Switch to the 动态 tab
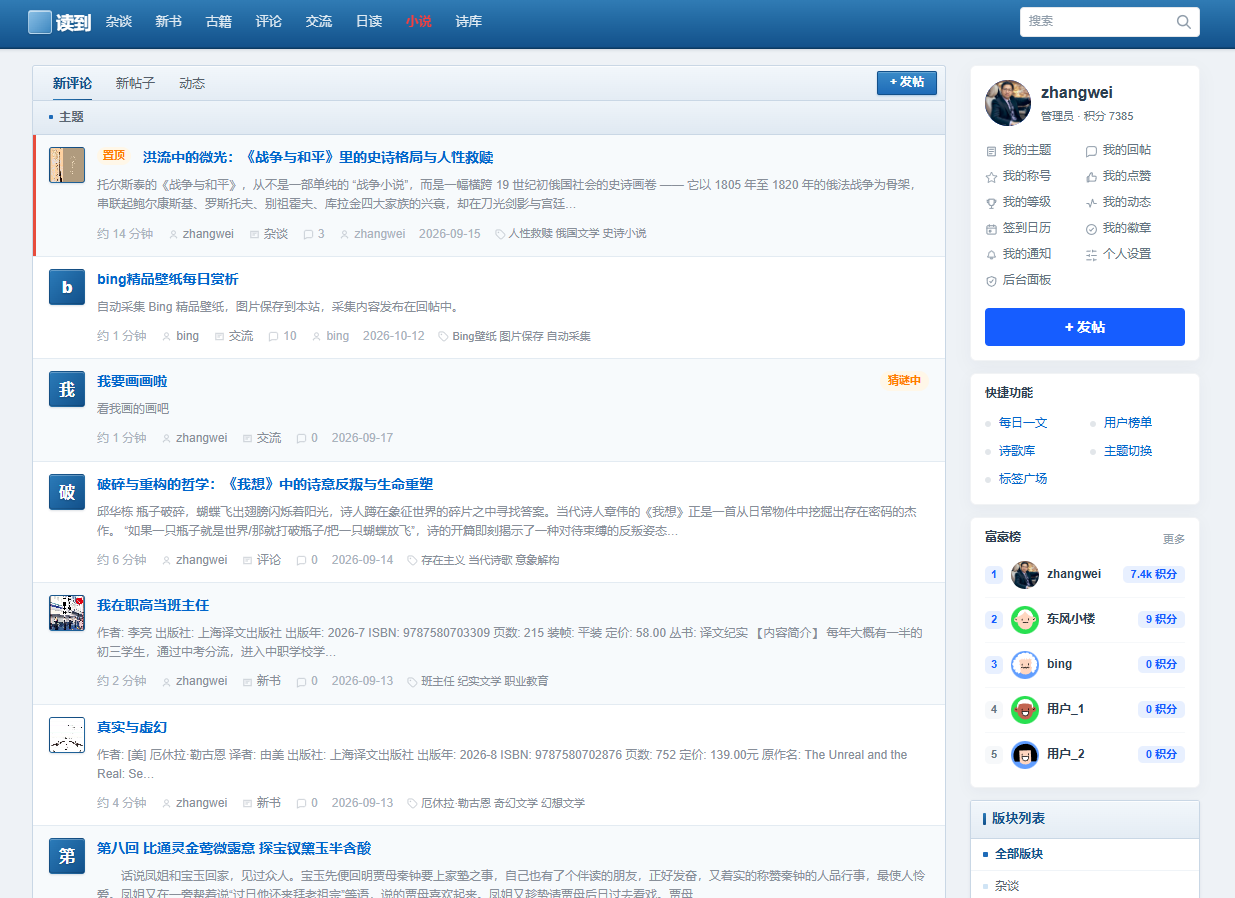The height and width of the screenshot is (898, 1235). [192, 83]
